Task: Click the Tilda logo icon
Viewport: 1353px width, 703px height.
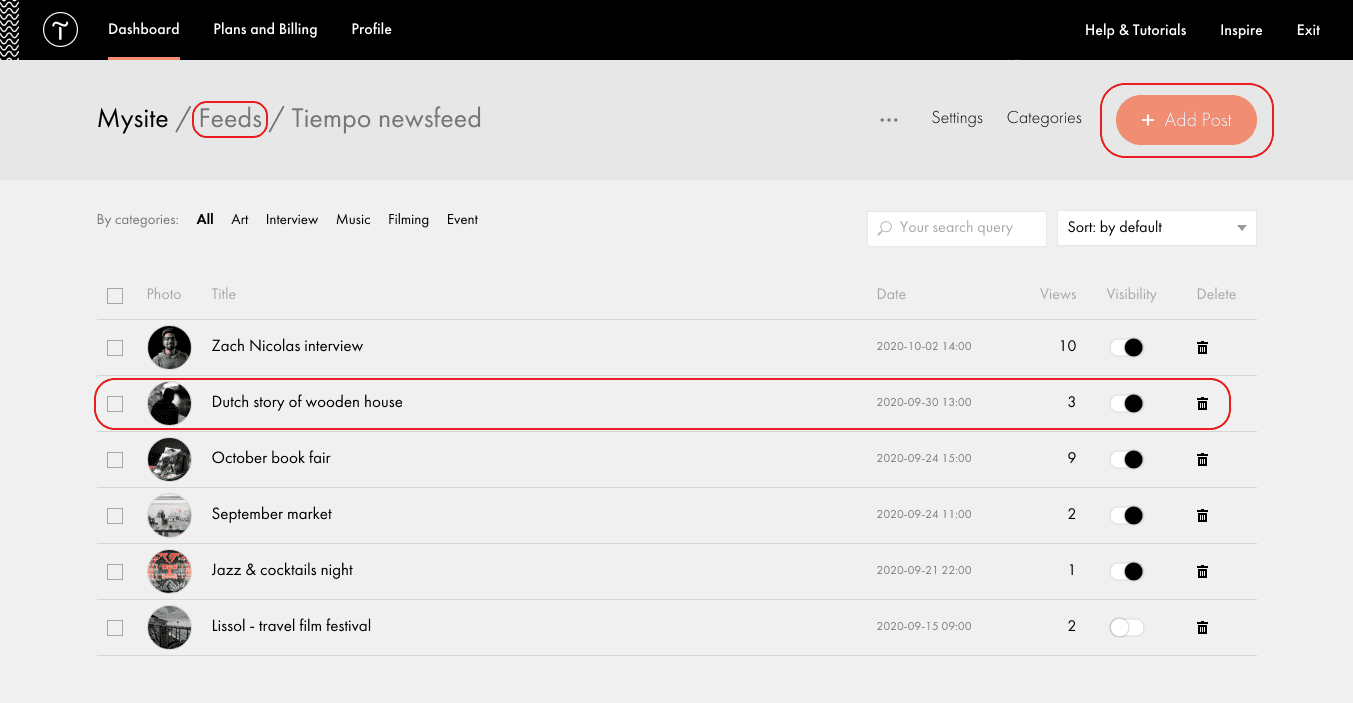Action: [x=60, y=30]
